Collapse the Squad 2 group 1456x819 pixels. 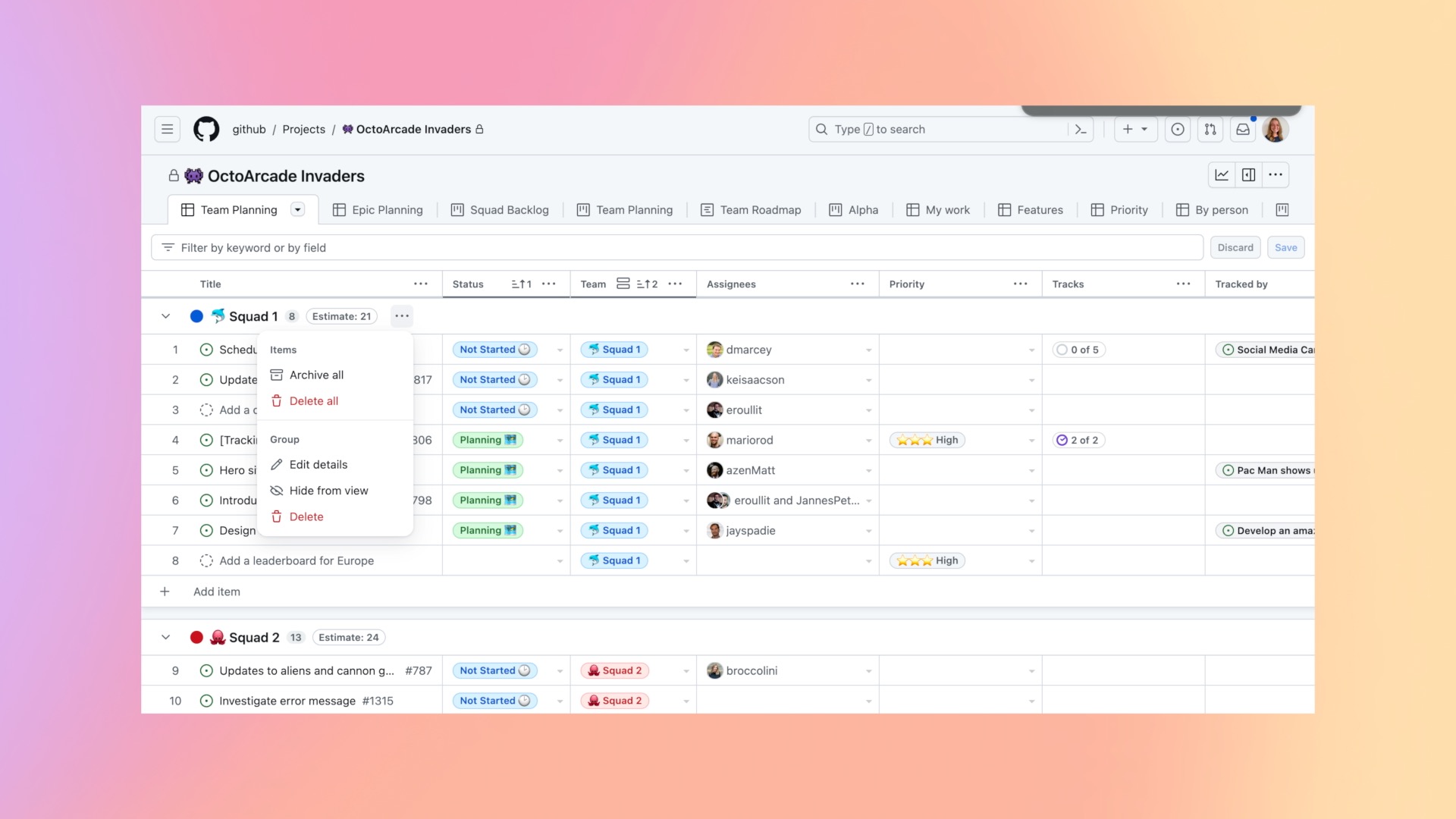pyautogui.click(x=165, y=638)
